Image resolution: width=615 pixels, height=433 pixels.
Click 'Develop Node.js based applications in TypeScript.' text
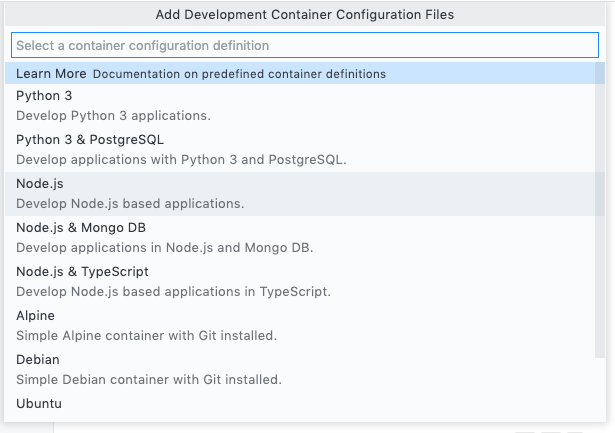173,292
